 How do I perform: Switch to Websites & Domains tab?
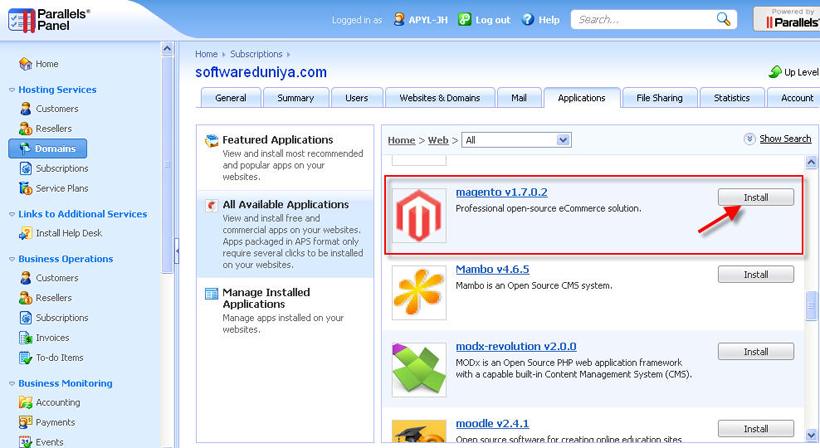coord(440,98)
